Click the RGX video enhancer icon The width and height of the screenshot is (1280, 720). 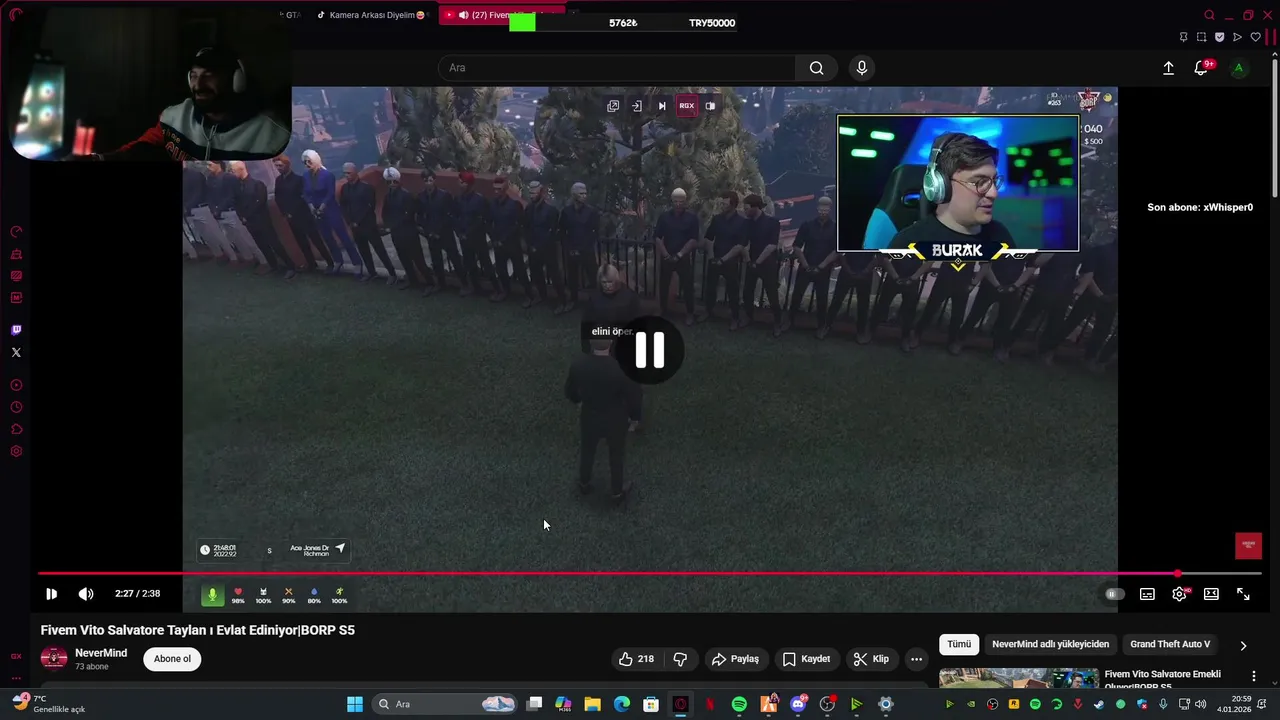[687, 106]
